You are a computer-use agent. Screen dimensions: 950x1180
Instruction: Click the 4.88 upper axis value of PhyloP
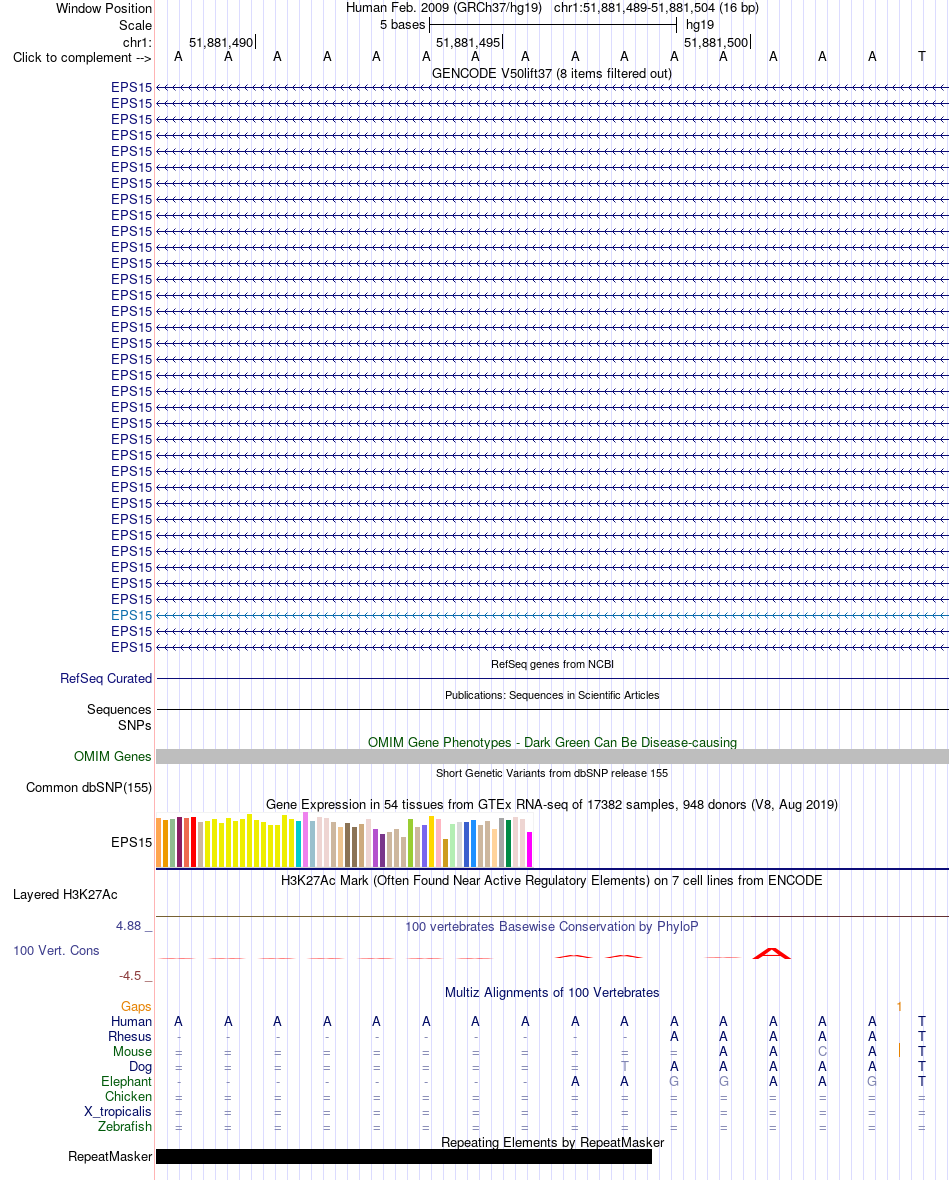[129, 926]
